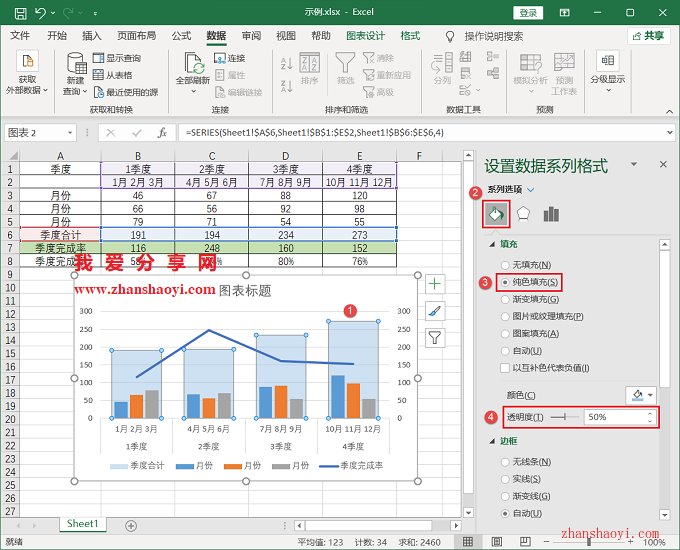Open Name Box dropdown arrow

[x=70, y=133]
